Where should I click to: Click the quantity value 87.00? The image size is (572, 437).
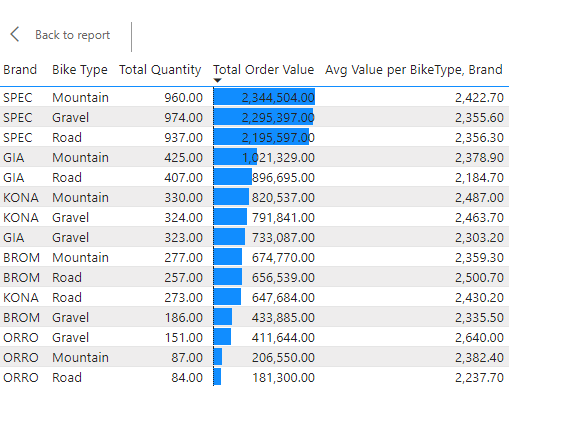(187, 358)
